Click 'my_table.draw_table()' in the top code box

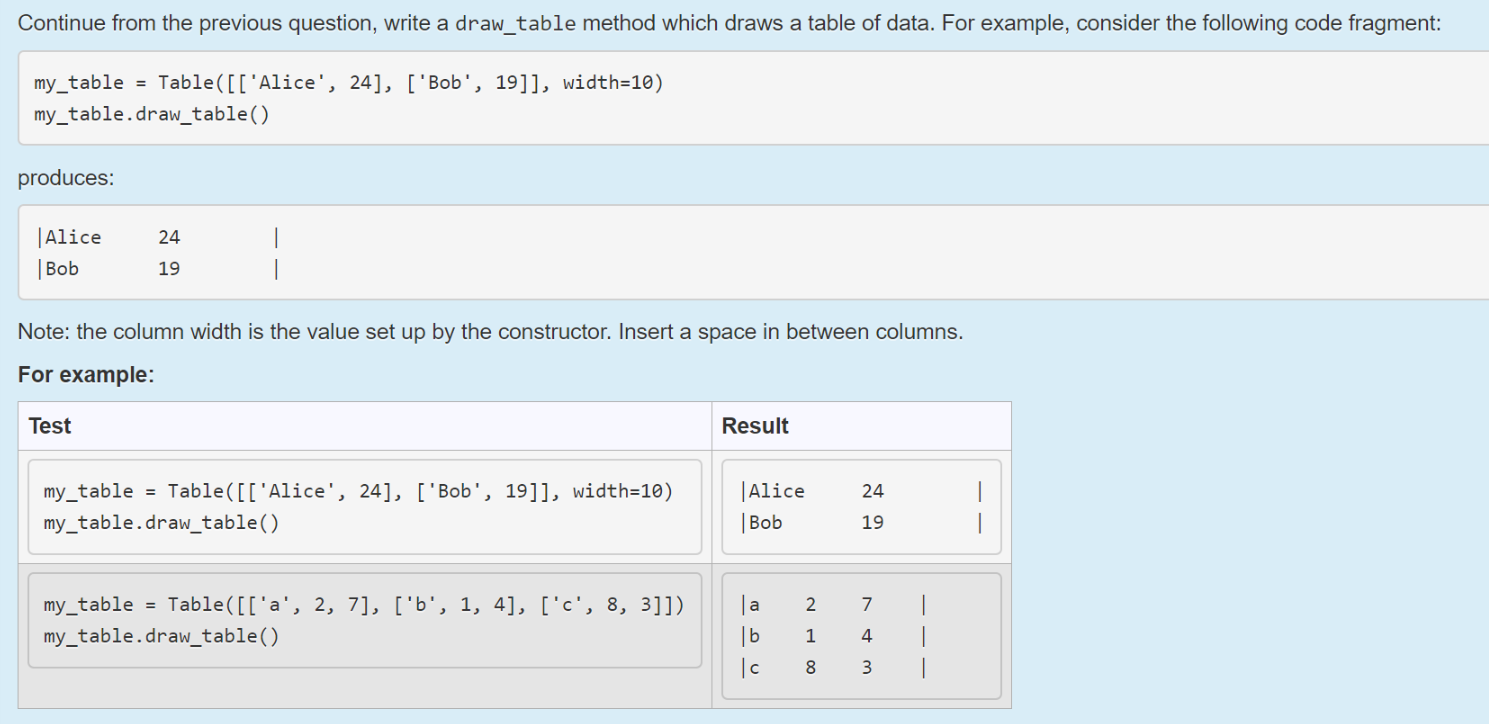pyautogui.click(x=152, y=114)
